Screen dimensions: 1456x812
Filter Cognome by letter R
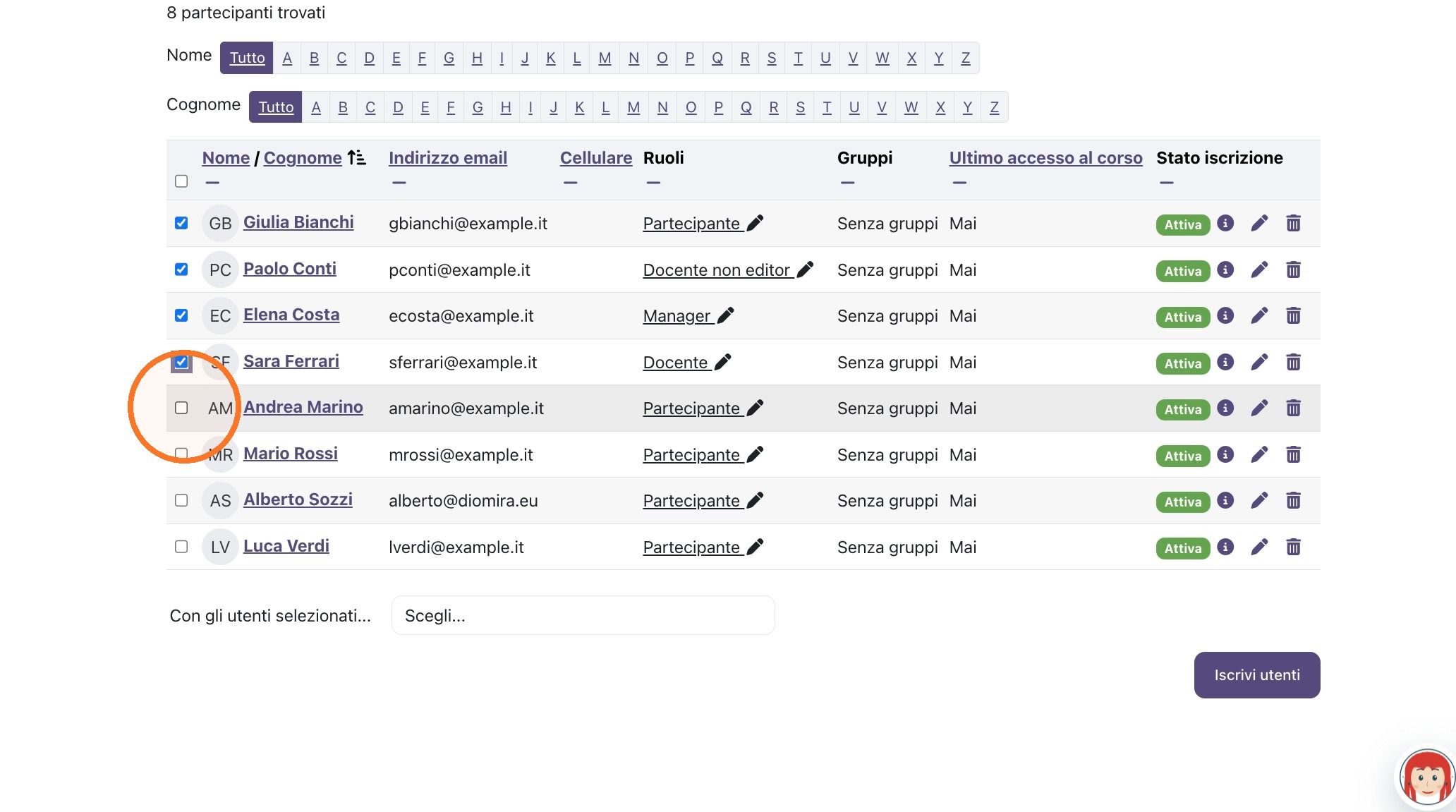[x=773, y=107]
